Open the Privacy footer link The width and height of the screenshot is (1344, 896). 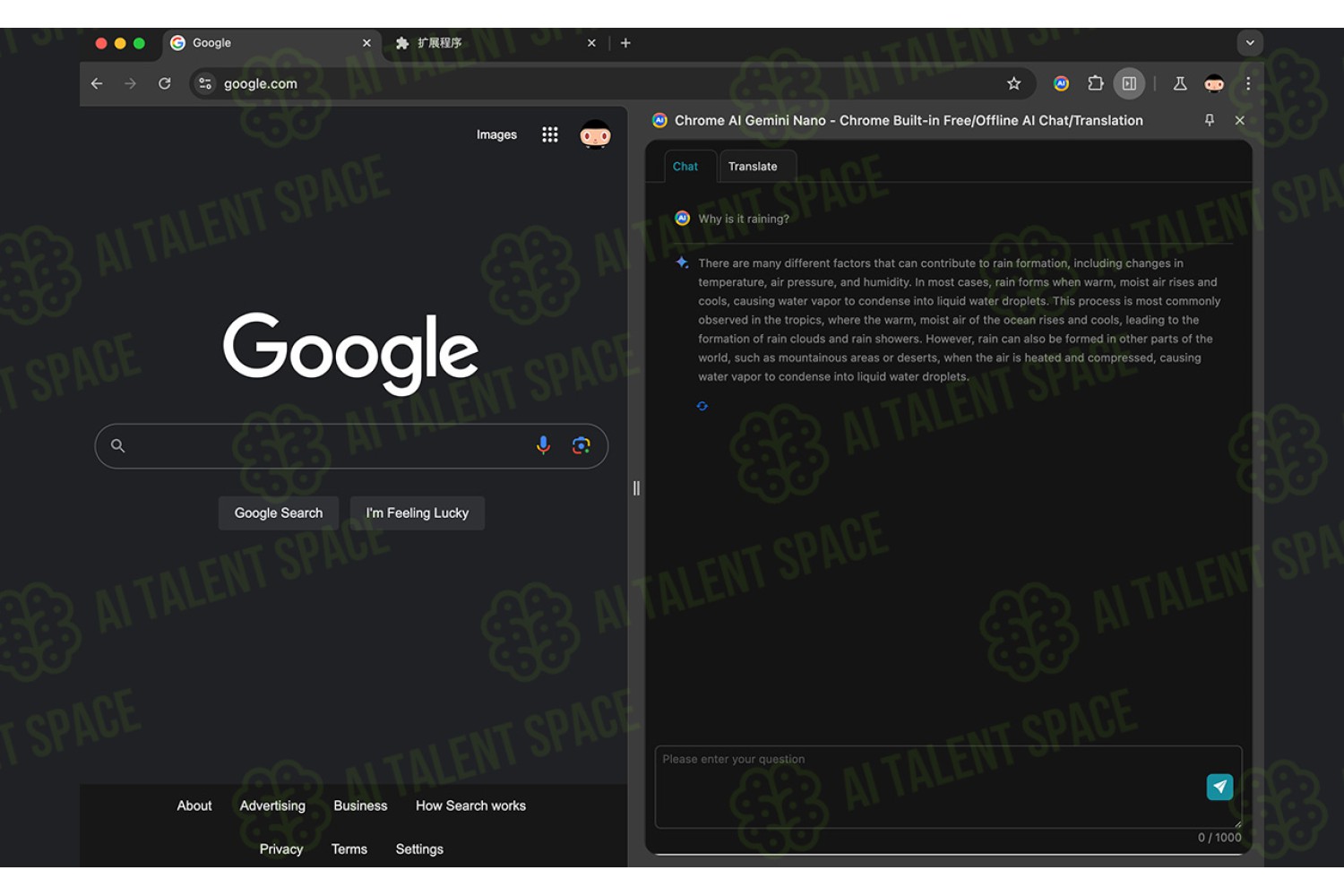pos(281,849)
